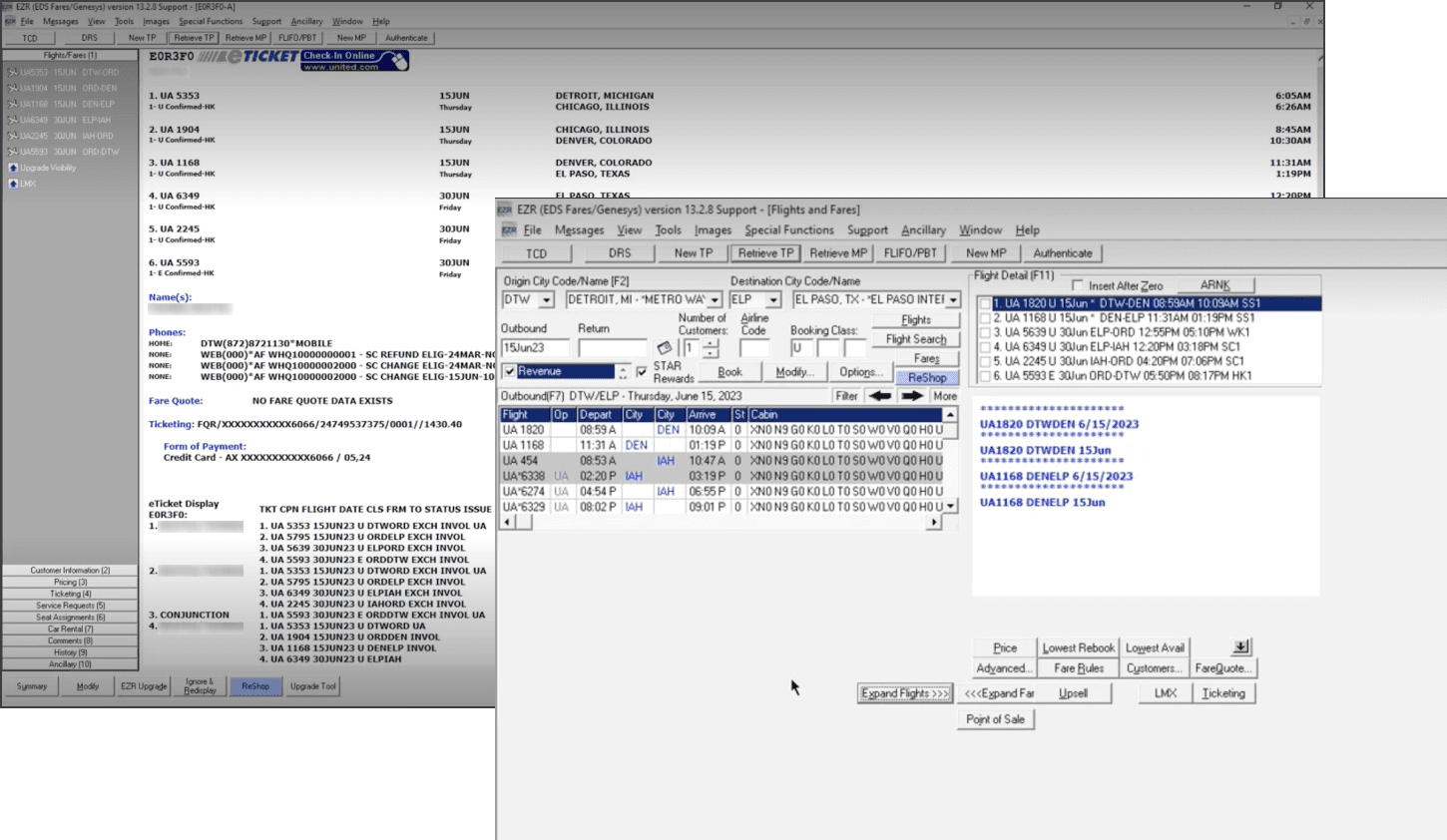Open Special Functions menu in Flights and Fares window

click(788, 230)
